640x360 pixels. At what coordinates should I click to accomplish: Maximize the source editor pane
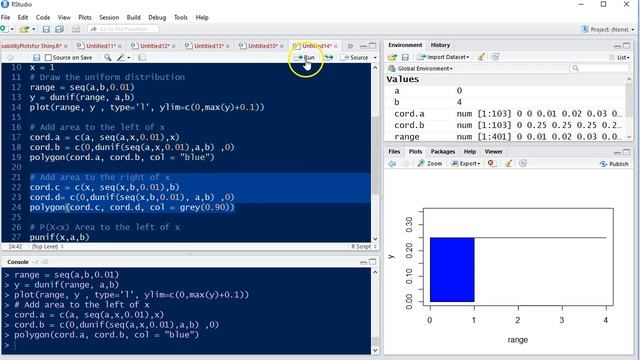[372, 46]
